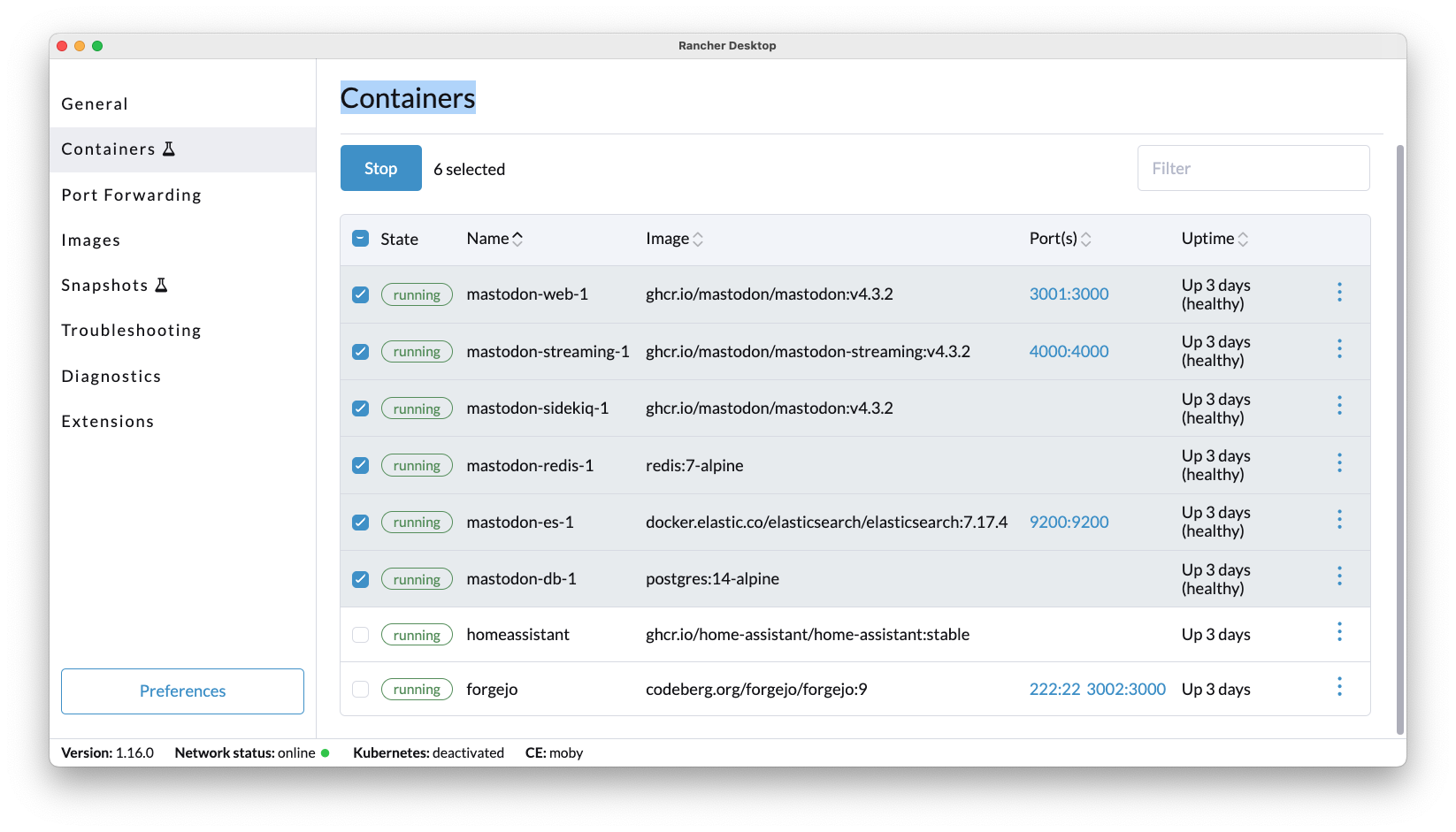Screen dimensions: 1456x832
Task: Click the codeberg.org/forgejo/forgejo:9 image text
Action: click(x=756, y=690)
